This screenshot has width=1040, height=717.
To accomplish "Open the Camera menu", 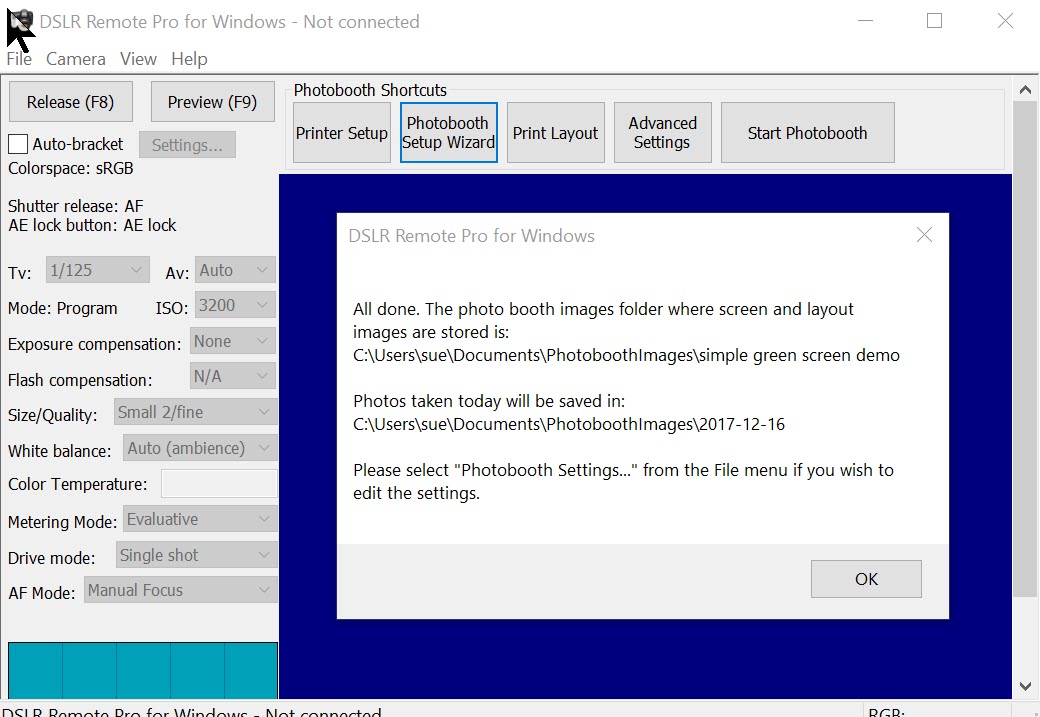I will coord(75,59).
